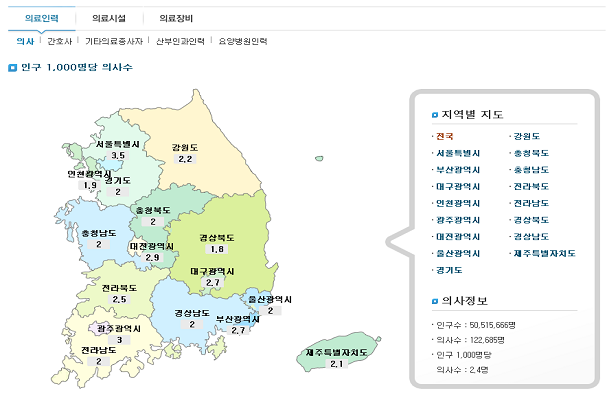
Task: Click 인천광역시 link in region list
Action: (458, 203)
